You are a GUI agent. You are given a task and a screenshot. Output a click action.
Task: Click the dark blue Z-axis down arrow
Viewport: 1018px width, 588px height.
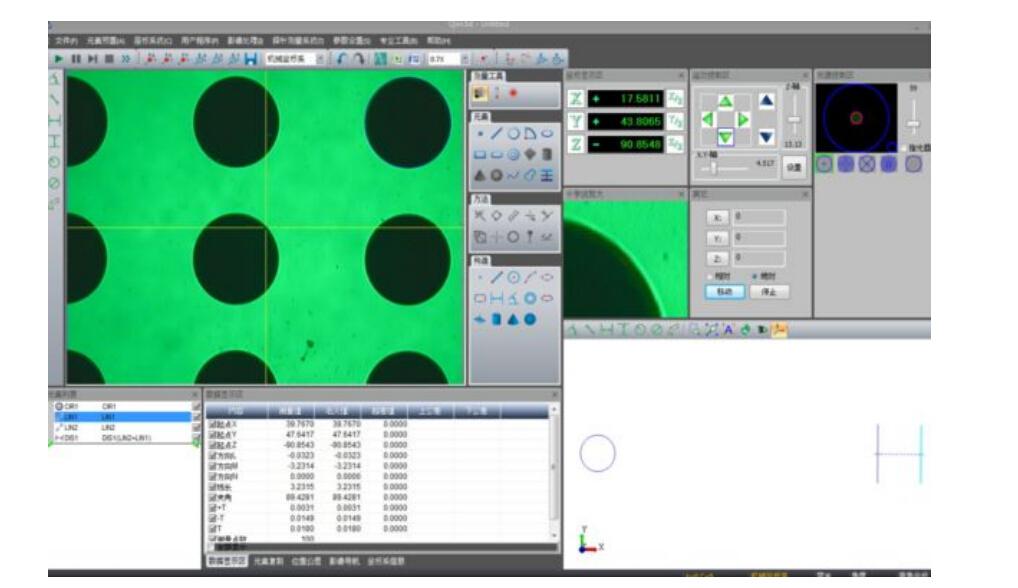click(766, 137)
